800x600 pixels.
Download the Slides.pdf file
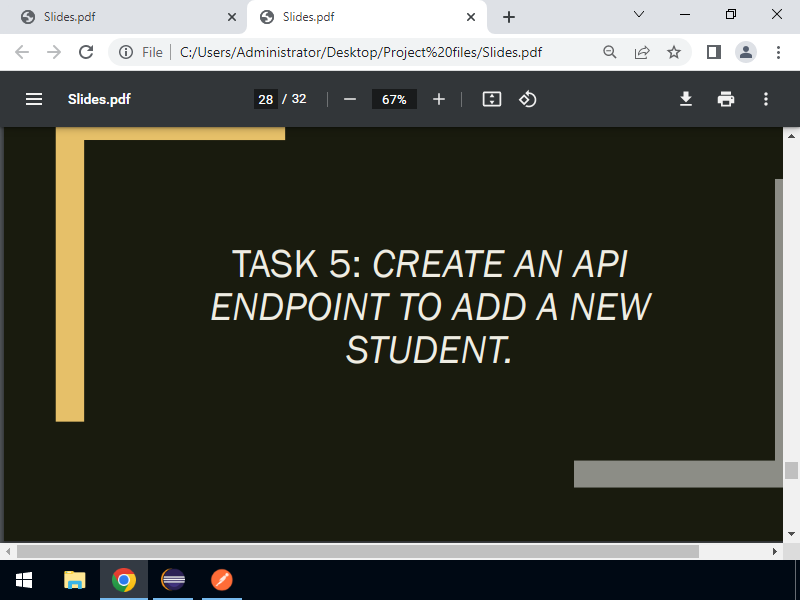[x=686, y=99]
